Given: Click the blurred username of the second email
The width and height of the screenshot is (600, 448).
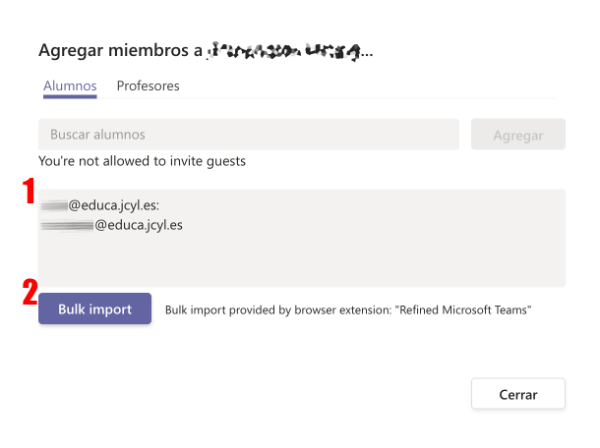Looking at the screenshot, I should coord(67,226).
